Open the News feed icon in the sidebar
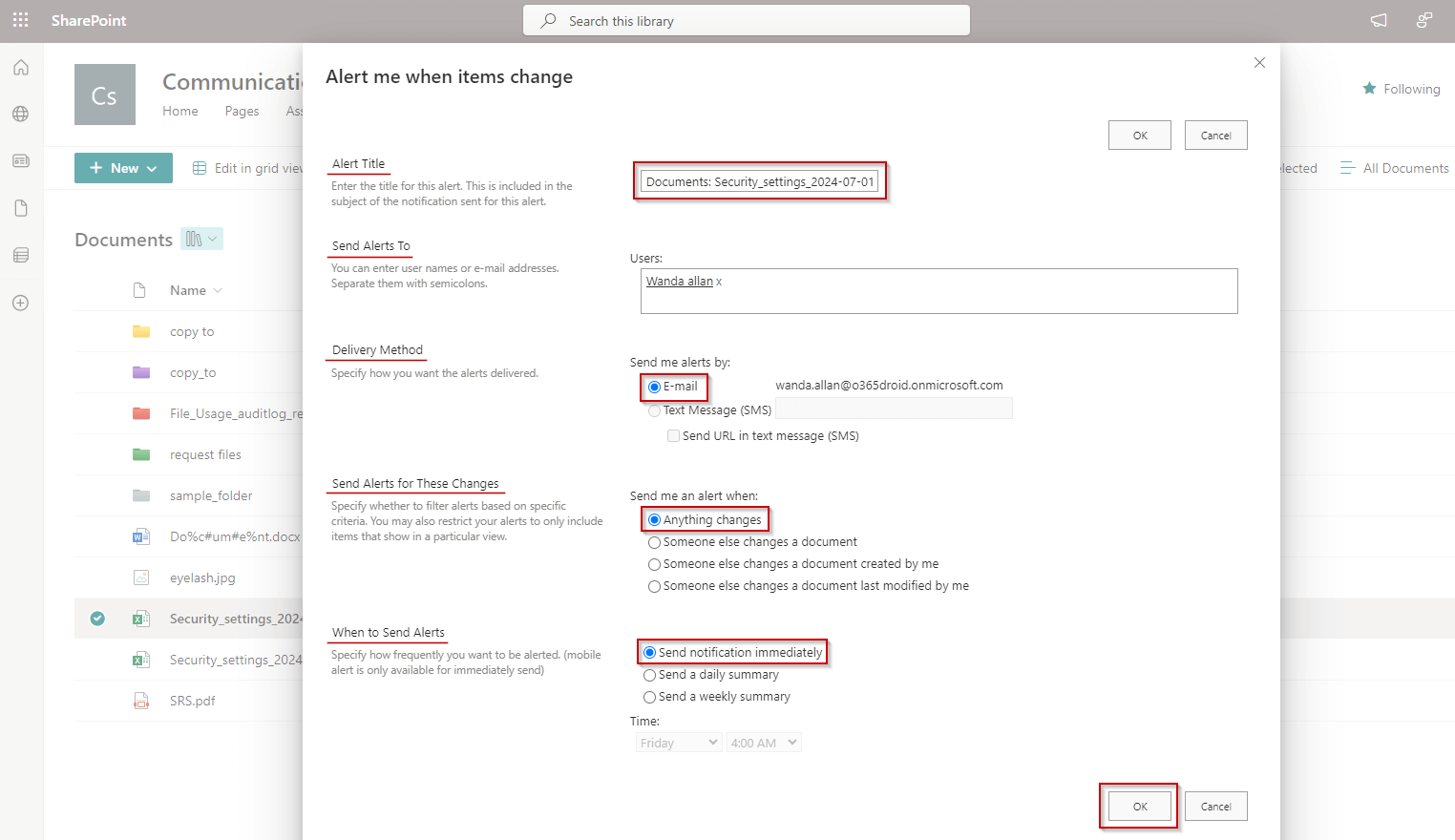This screenshot has width=1455, height=840. 20,160
